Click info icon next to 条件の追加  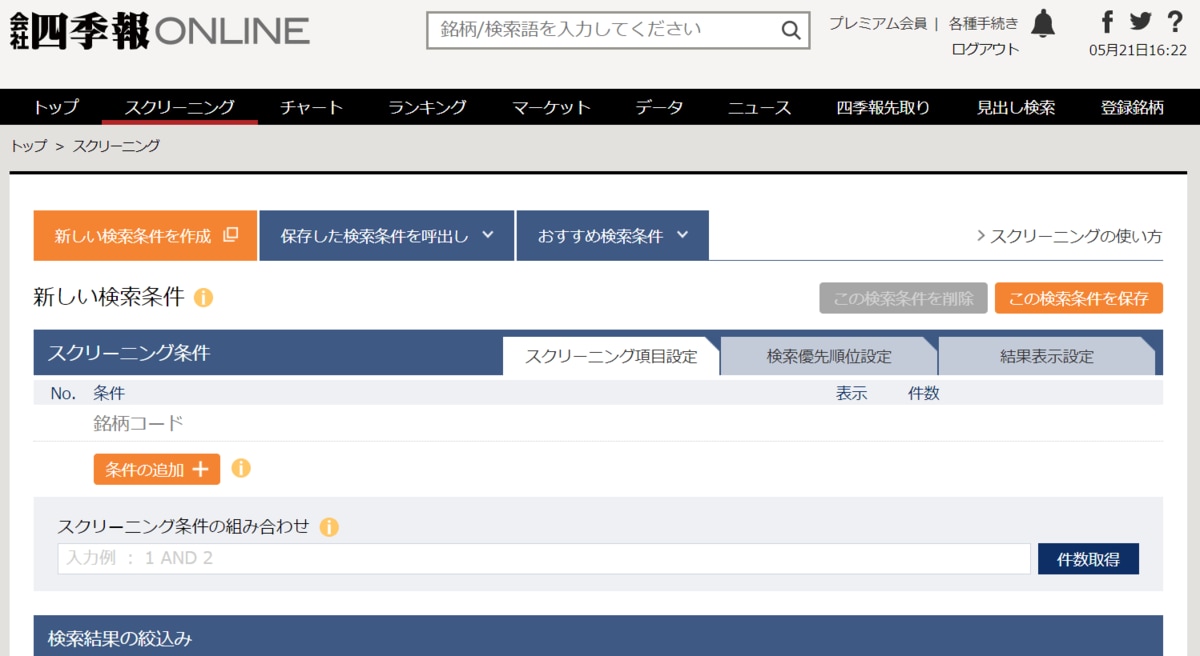point(241,468)
